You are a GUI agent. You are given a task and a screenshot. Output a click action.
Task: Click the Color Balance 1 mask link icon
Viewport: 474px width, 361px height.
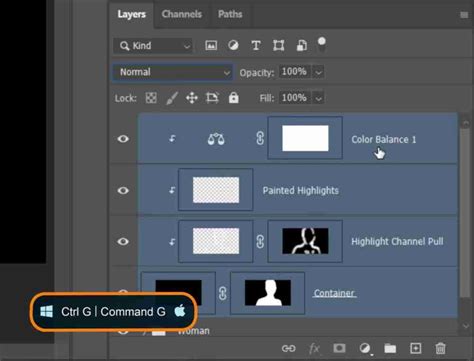[260, 138]
